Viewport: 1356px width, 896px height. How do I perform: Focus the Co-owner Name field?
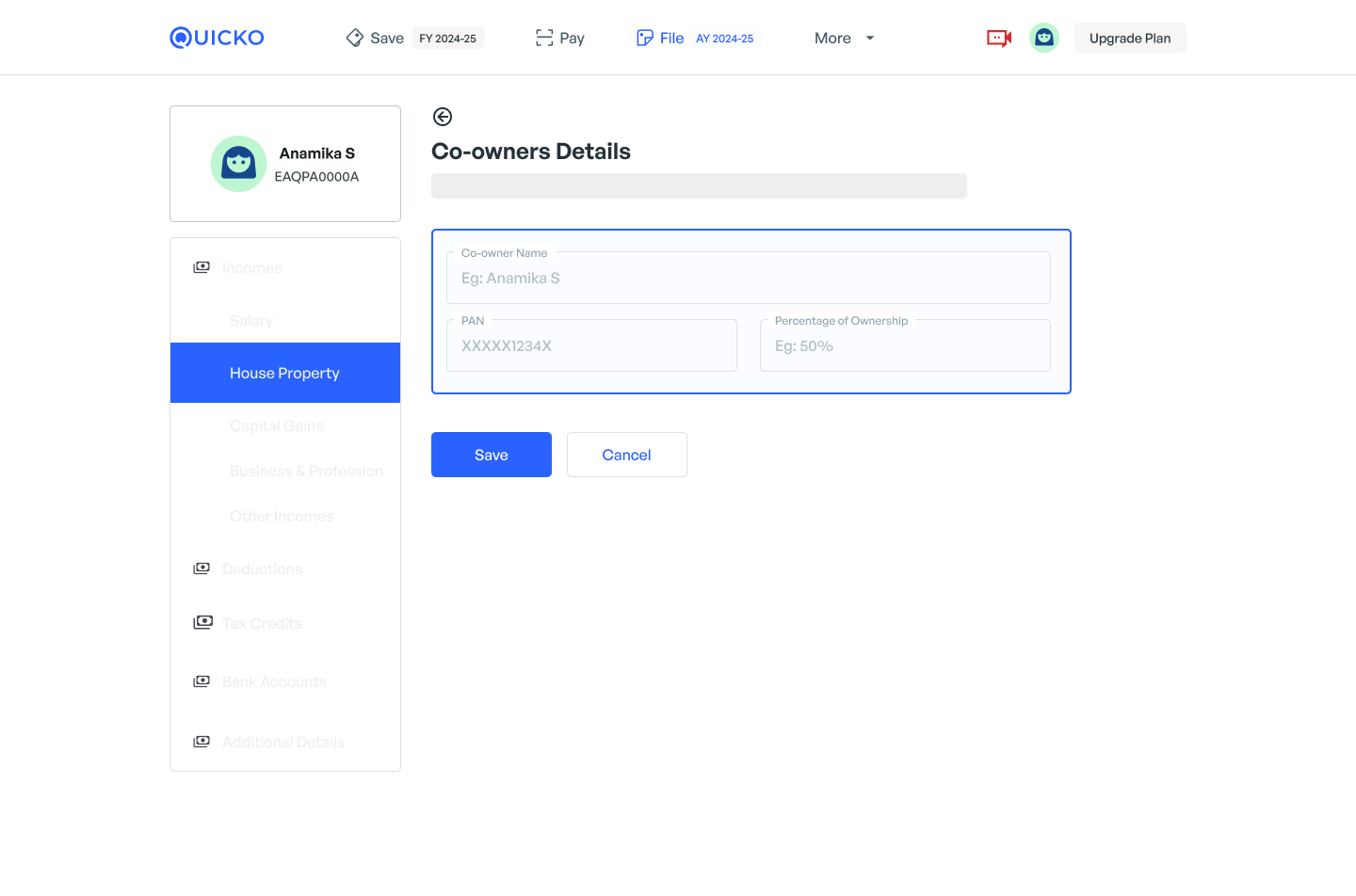coord(748,279)
